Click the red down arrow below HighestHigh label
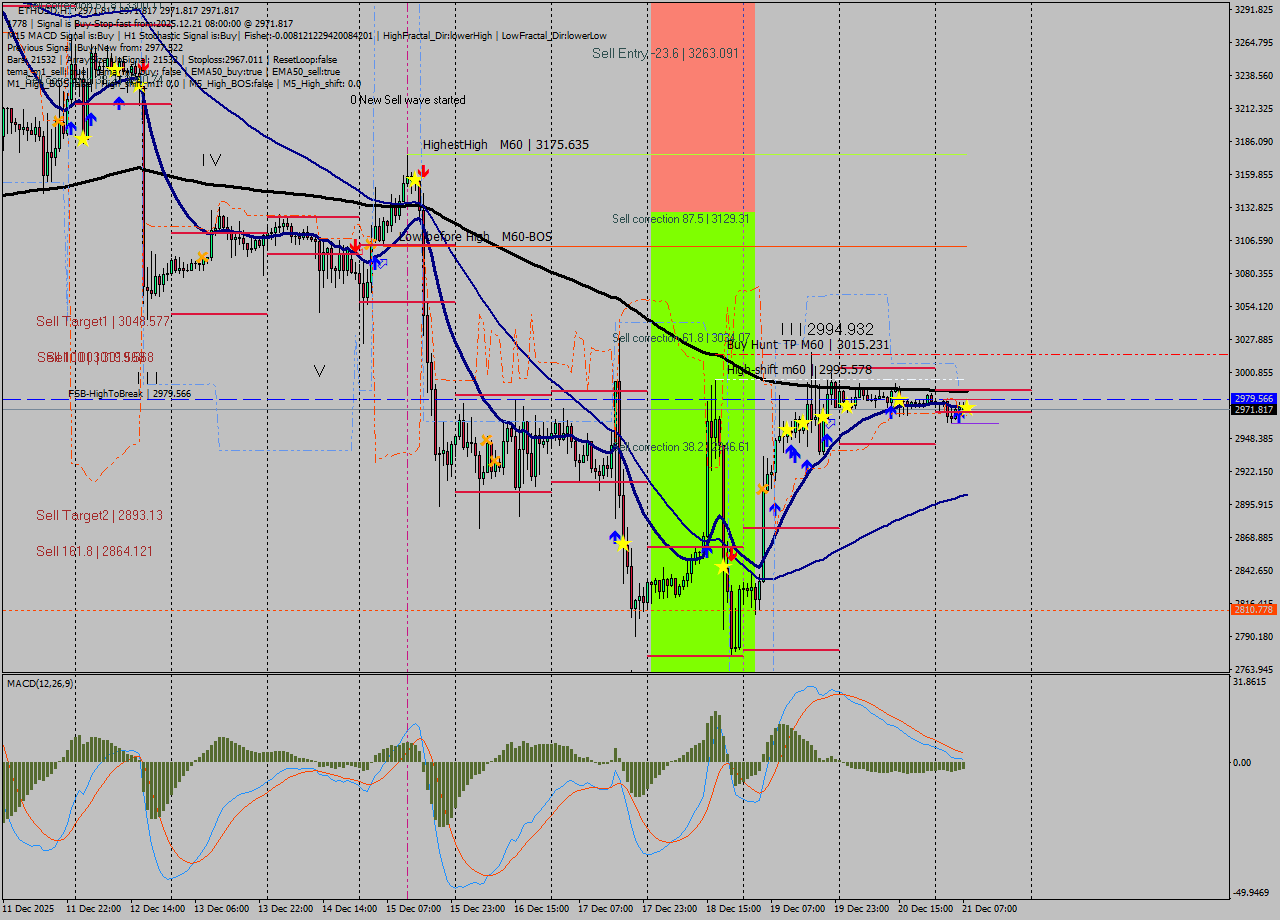This screenshot has height=920, width=1280. coord(423,172)
